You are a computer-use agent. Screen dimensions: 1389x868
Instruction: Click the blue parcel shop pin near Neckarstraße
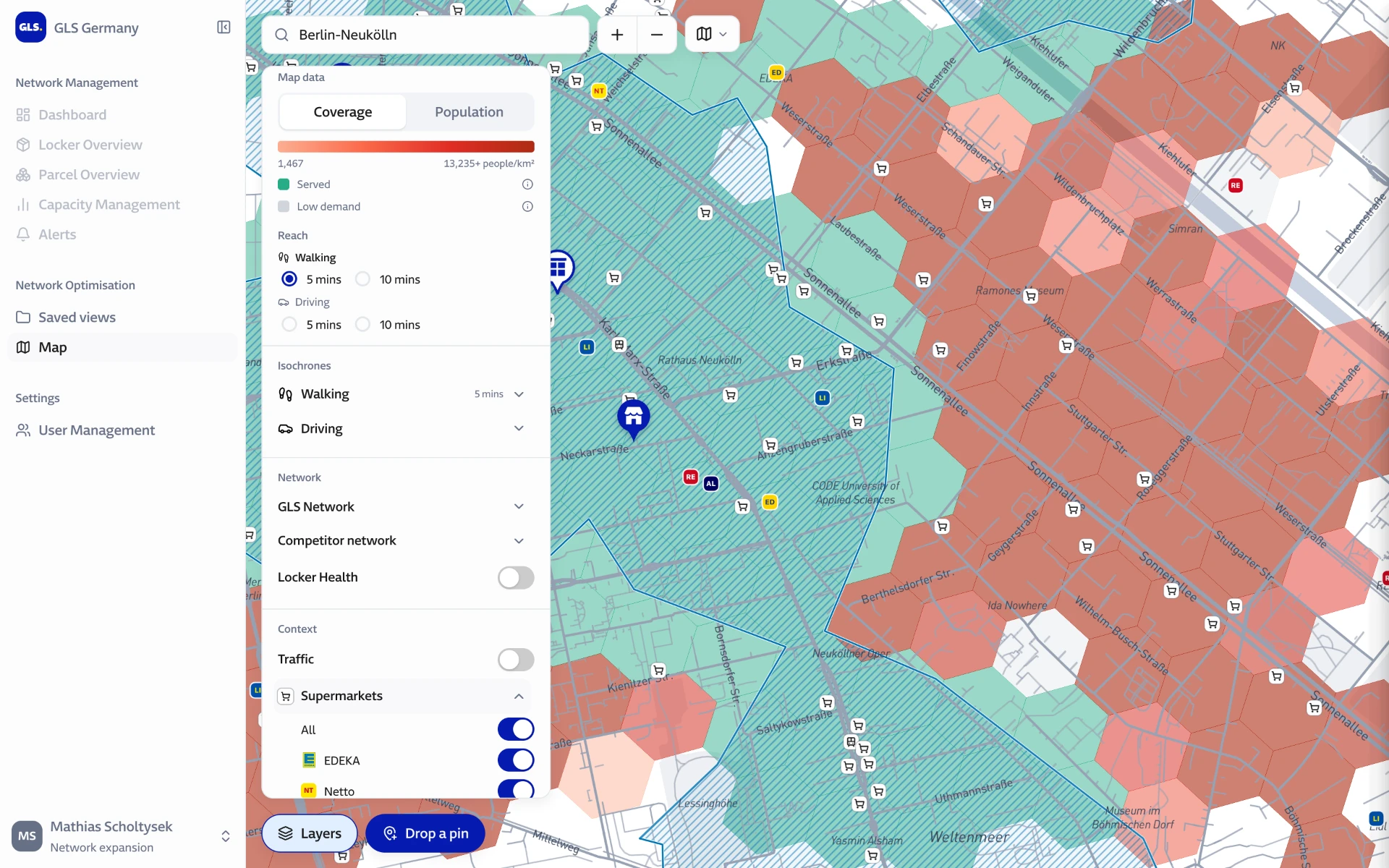(634, 418)
